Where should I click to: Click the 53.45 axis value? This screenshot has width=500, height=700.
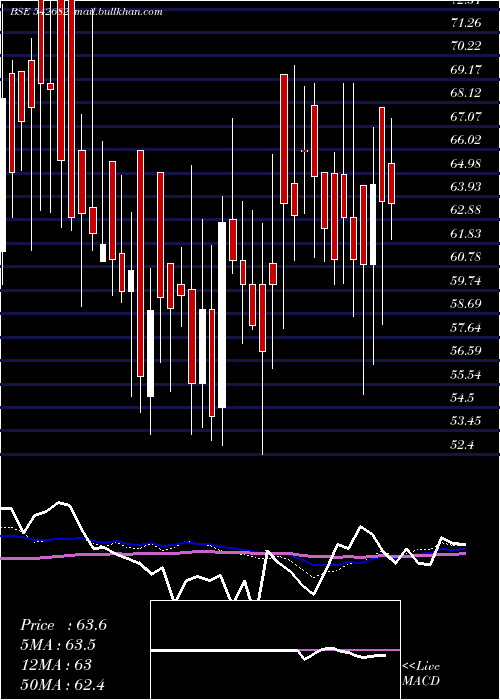pyautogui.click(x=466, y=421)
